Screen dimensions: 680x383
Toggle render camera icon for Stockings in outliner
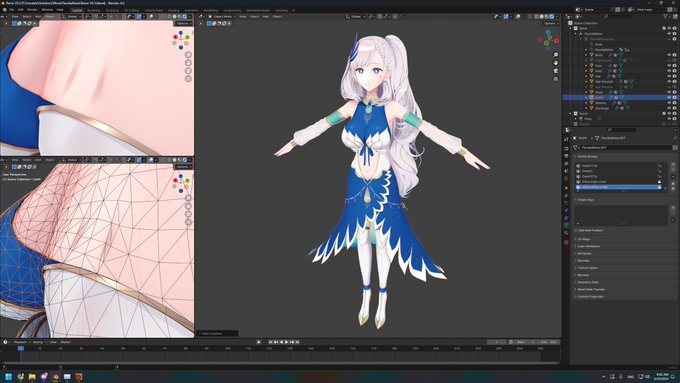674,108
